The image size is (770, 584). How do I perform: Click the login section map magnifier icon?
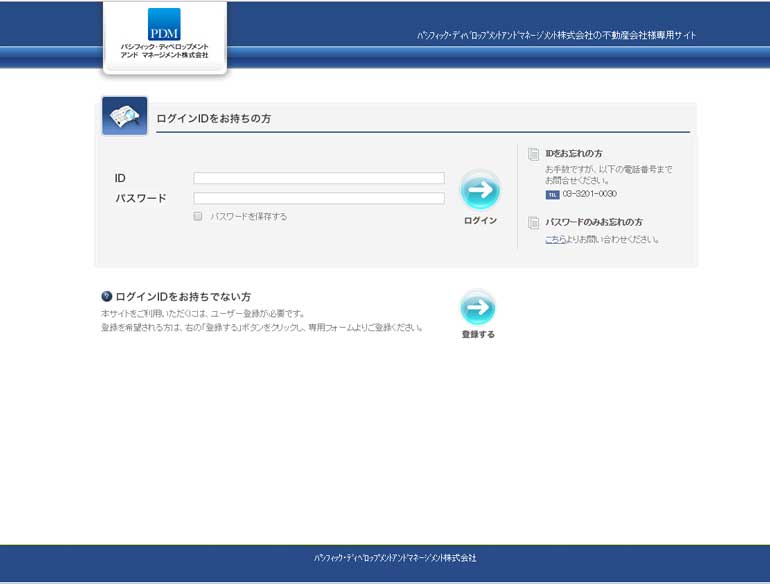coord(125,116)
